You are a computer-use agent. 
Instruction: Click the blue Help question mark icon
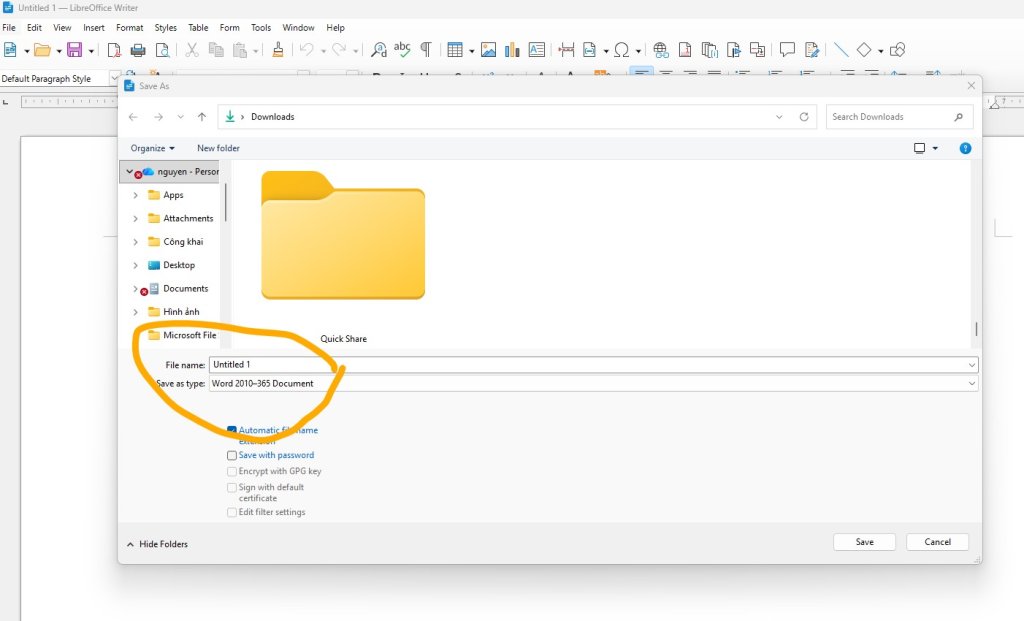click(x=965, y=148)
